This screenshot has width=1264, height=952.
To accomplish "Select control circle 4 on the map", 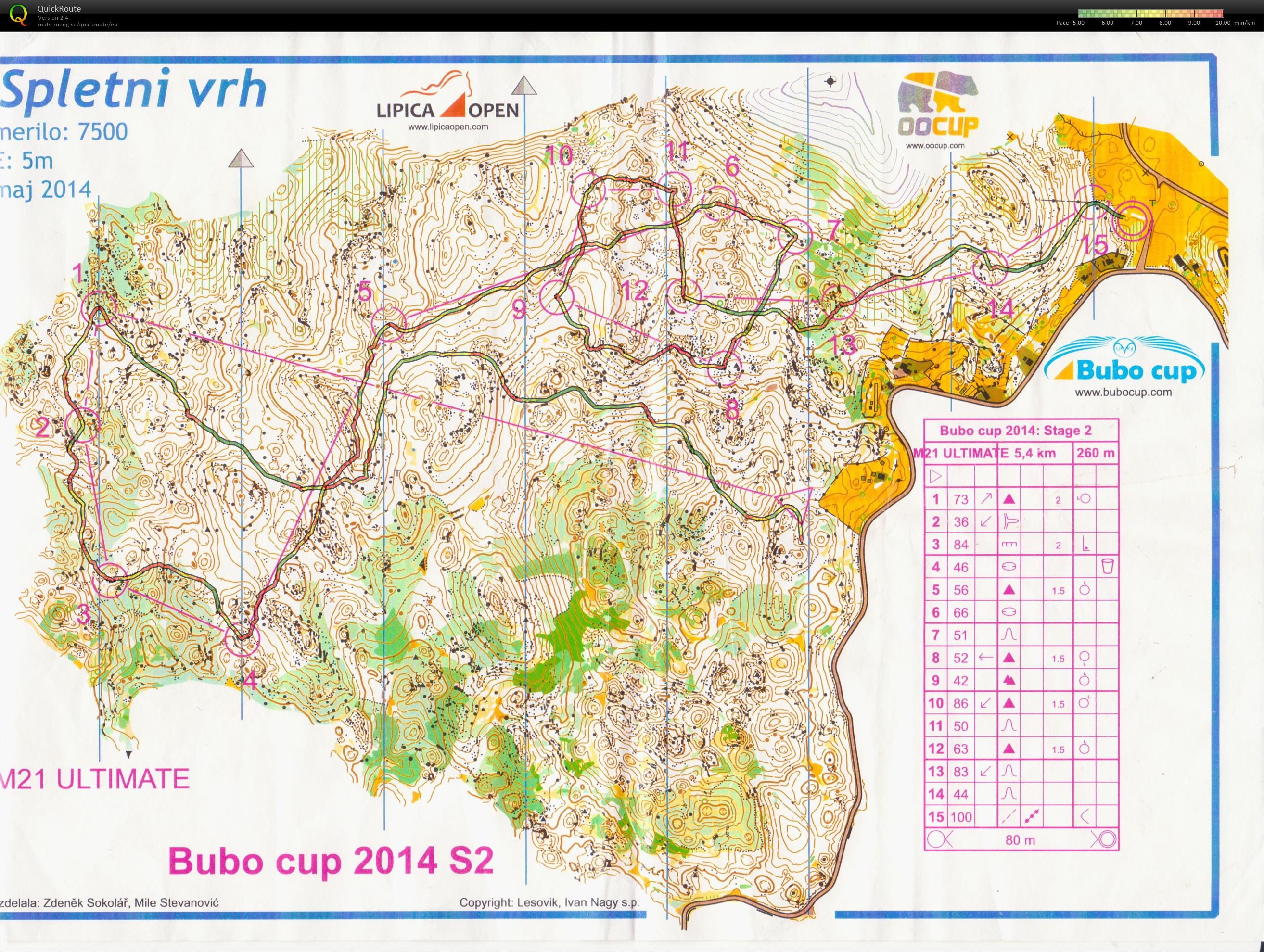I will (242, 639).
